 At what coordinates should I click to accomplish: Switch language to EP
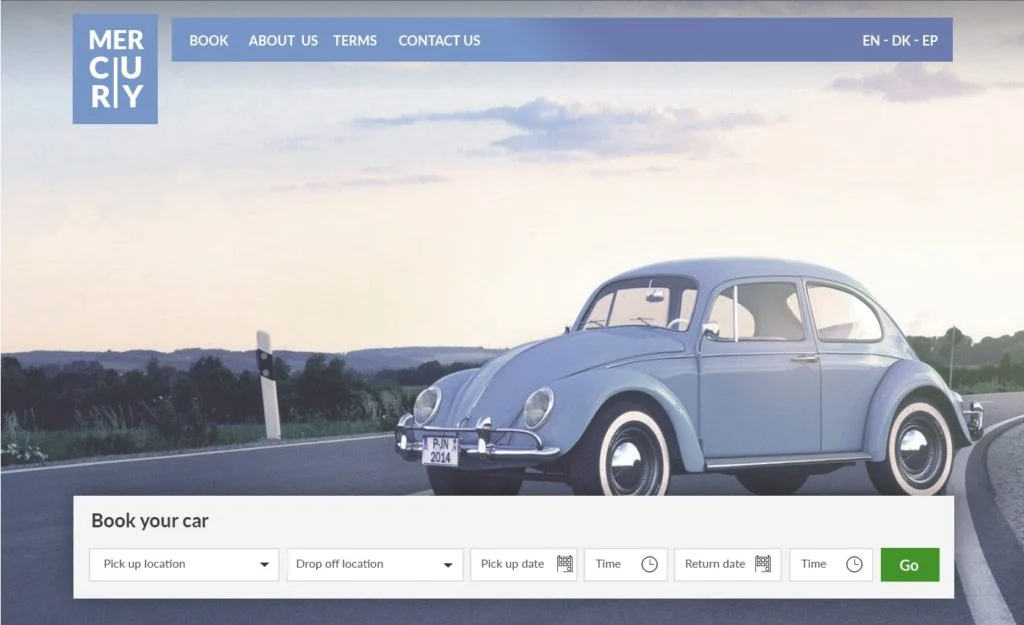pyautogui.click(x=930, y=40)
